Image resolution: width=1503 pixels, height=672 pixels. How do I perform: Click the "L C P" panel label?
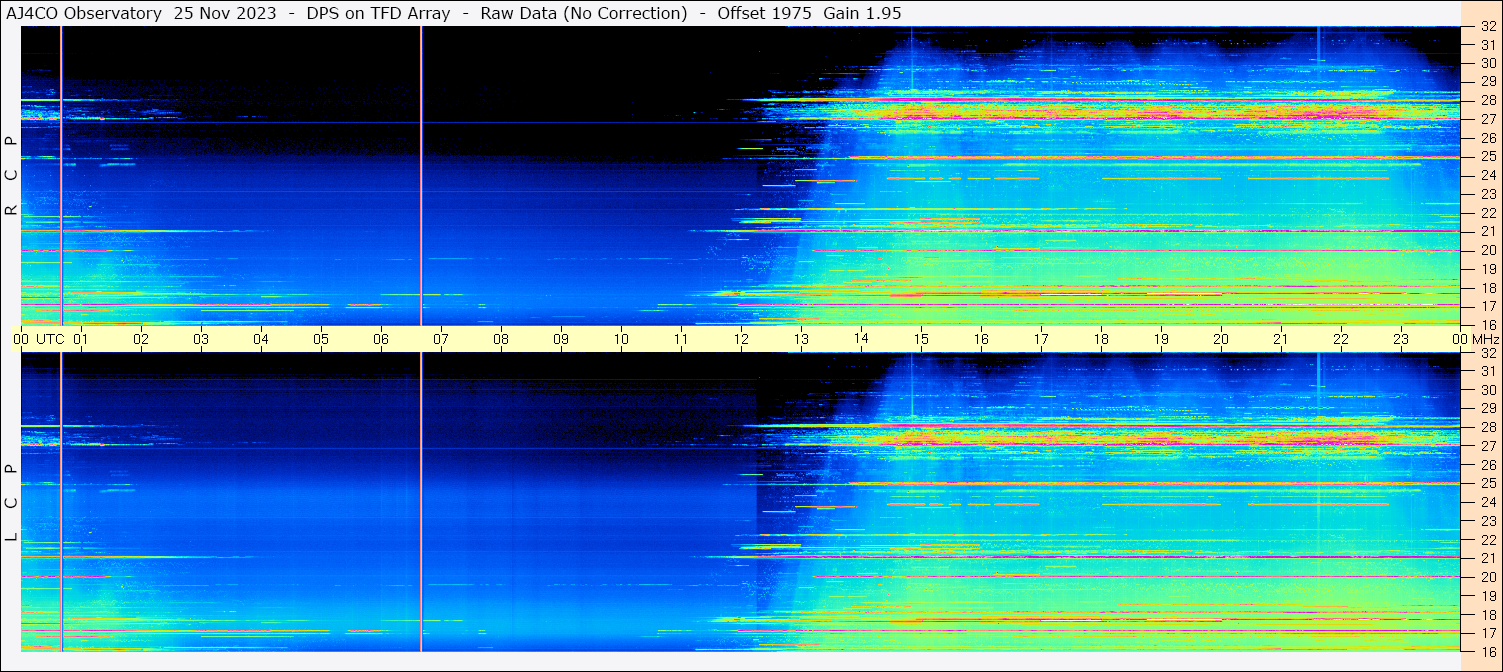(x=11, y=503)
